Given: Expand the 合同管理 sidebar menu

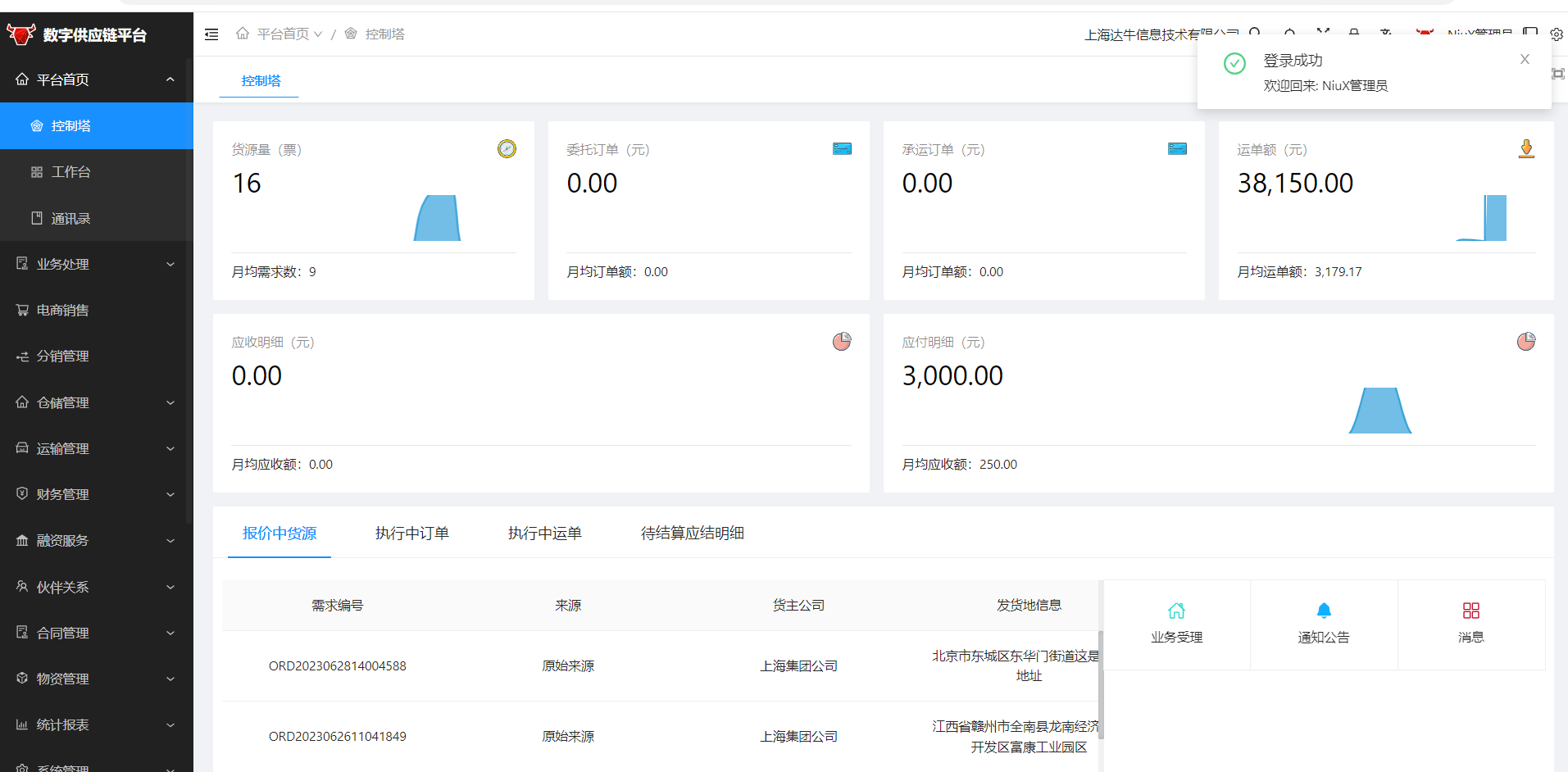Looking at the screenshot, I should tap(97, 633).
